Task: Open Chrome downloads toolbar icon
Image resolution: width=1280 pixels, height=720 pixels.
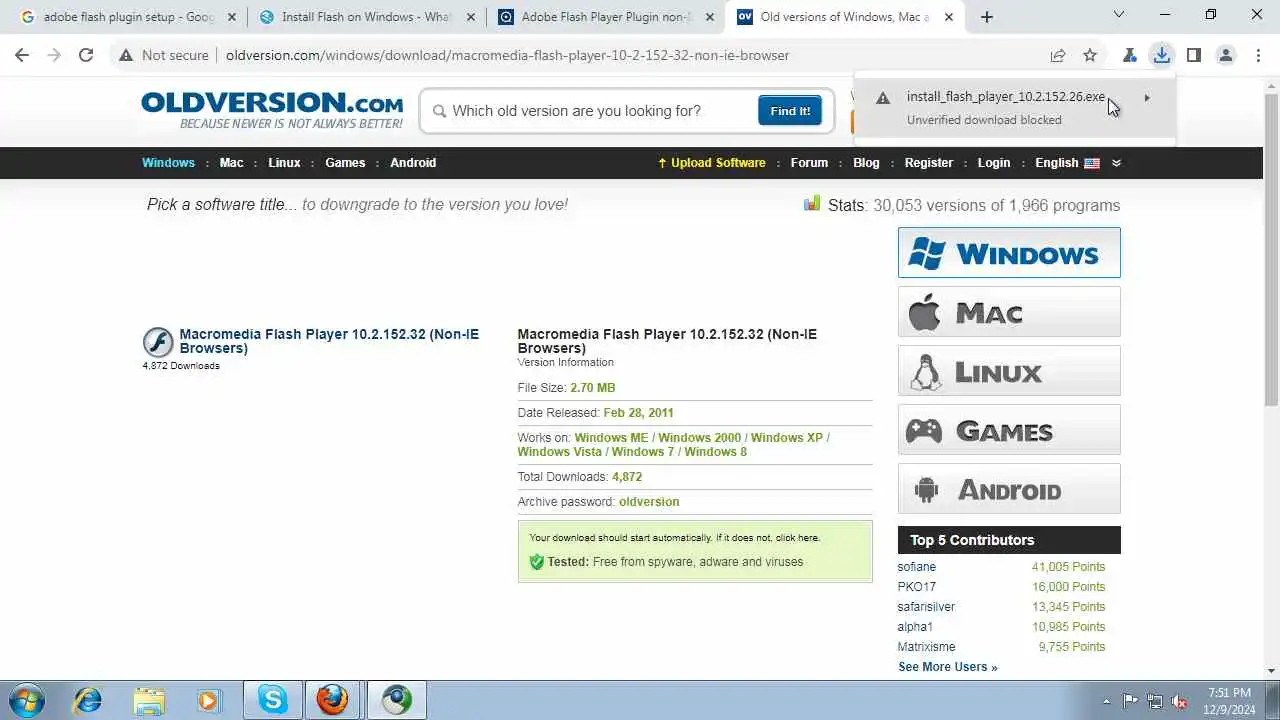Action: (1161, 55)
